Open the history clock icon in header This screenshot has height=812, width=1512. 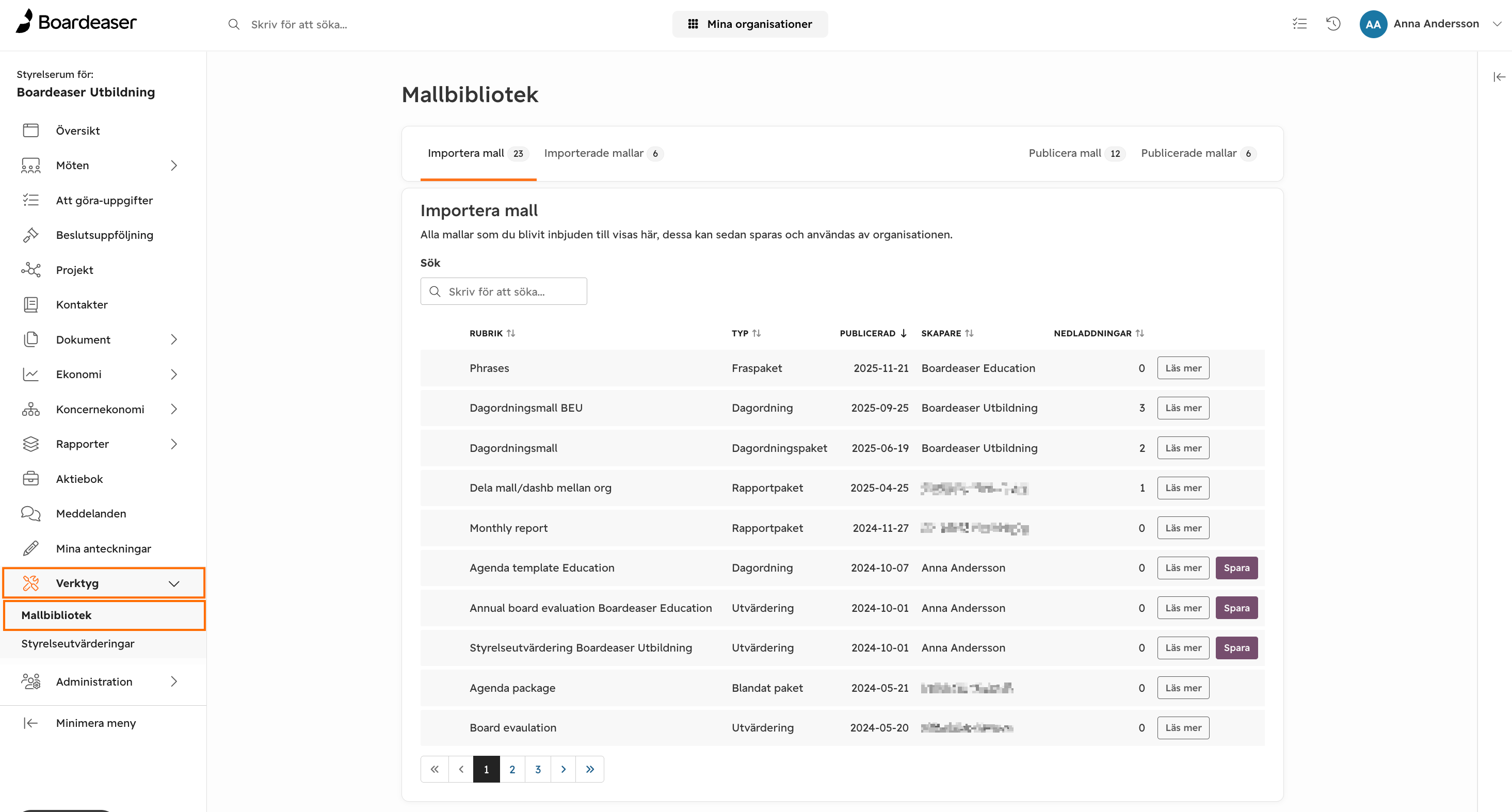pyautogui.click(x=1333, y=24)
